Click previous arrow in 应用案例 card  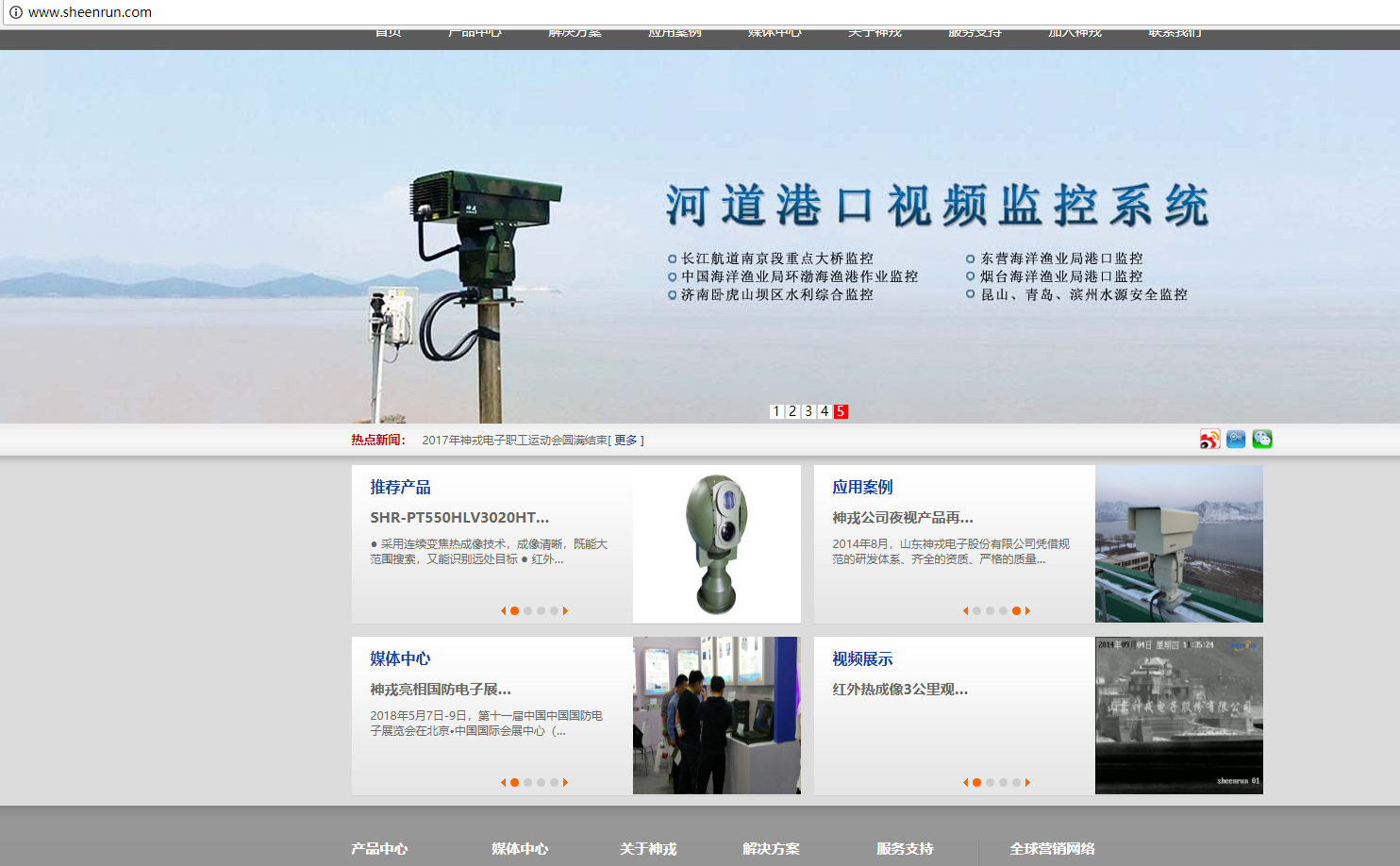[x=965, y=611]
